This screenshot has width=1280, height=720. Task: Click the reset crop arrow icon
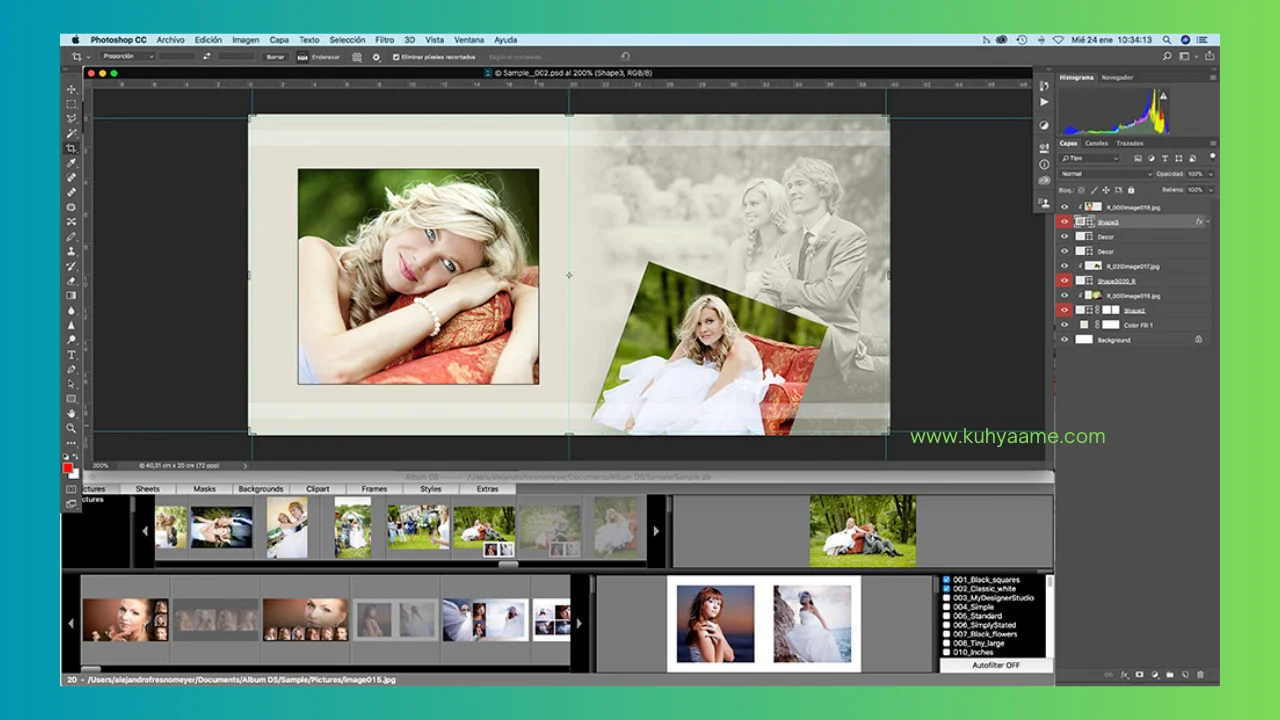(625, 57)
